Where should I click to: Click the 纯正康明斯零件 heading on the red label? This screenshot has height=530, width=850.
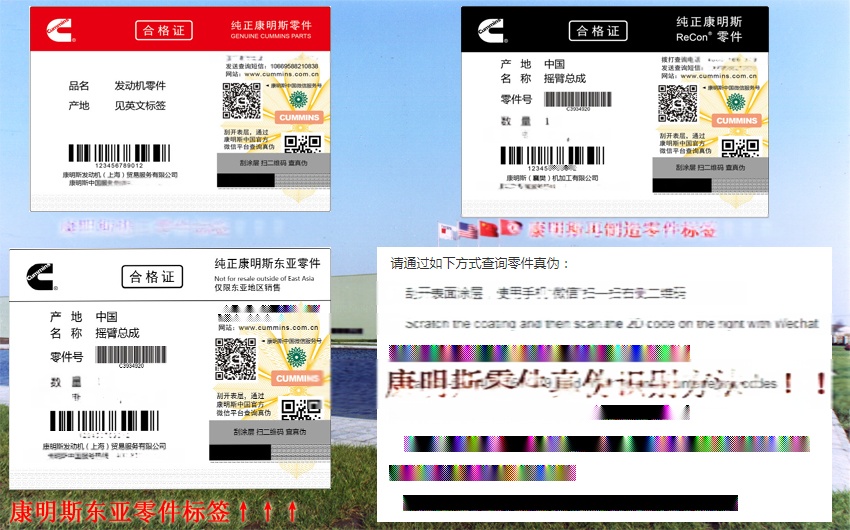[x=271, y=25]
